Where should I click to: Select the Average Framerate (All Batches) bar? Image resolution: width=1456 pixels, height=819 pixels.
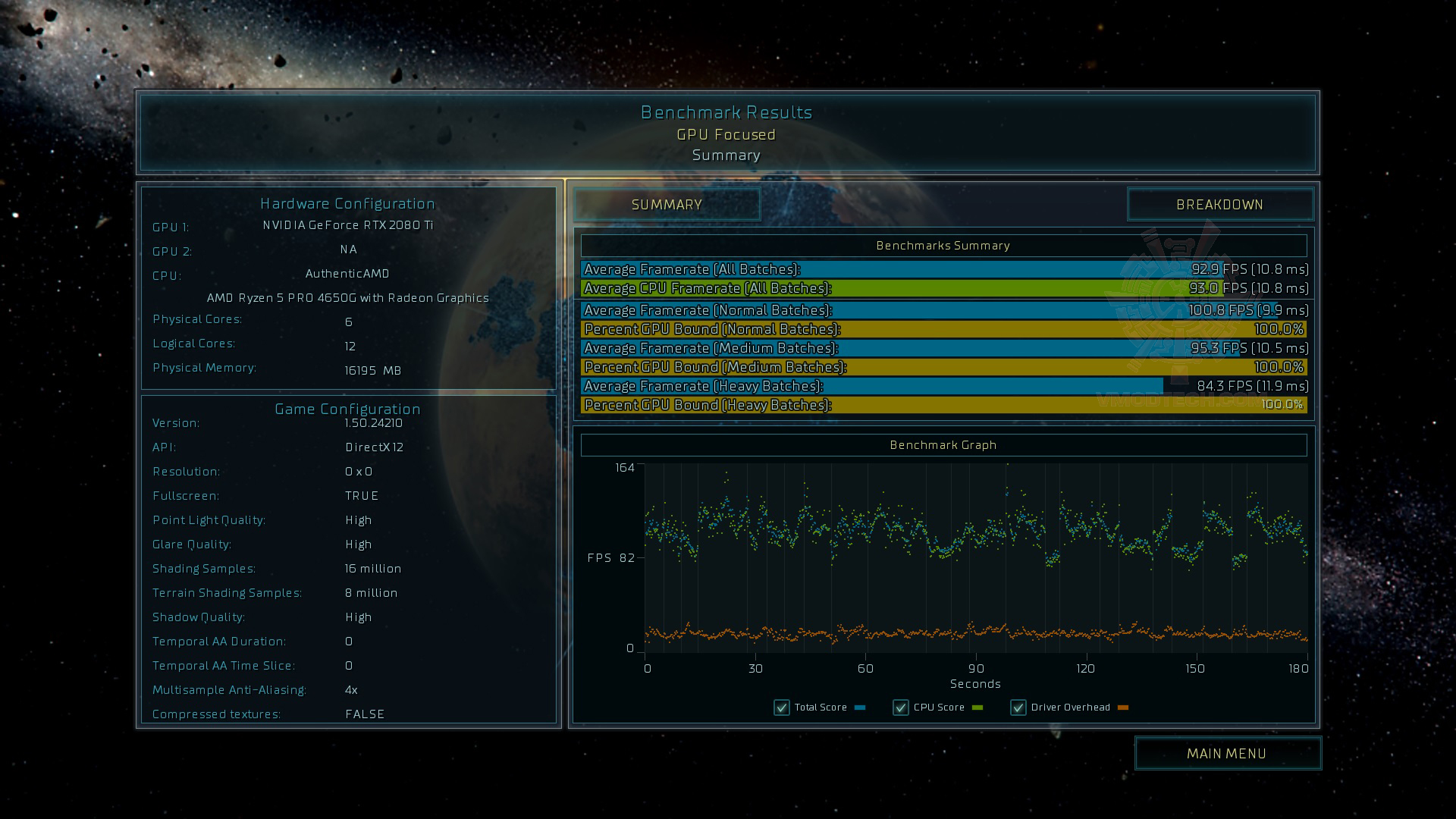943,269
